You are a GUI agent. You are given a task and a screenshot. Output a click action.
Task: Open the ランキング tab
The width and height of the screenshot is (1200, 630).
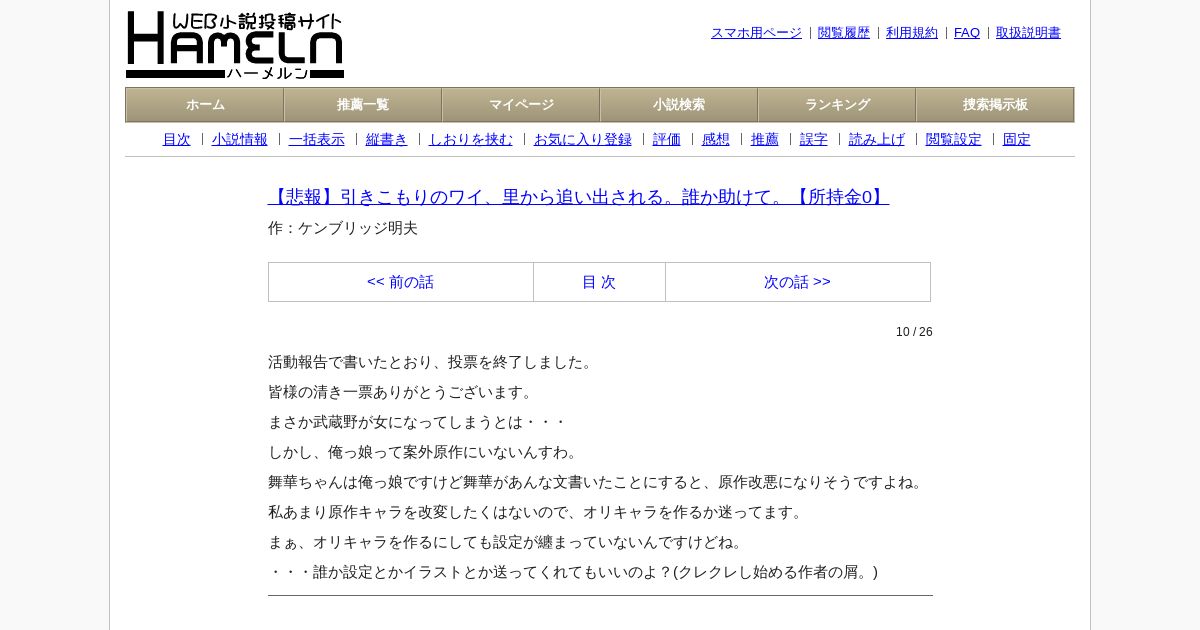click(x=837, y=105)
